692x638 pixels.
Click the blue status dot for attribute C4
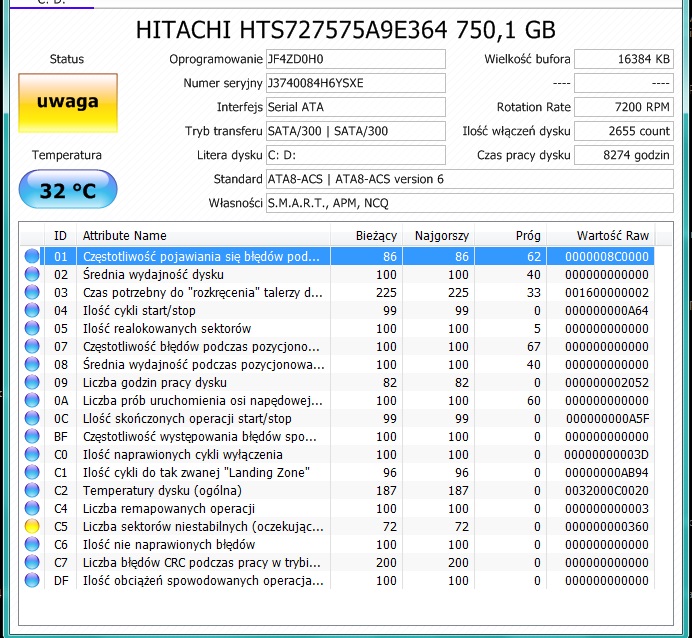[x=32, y=508]
